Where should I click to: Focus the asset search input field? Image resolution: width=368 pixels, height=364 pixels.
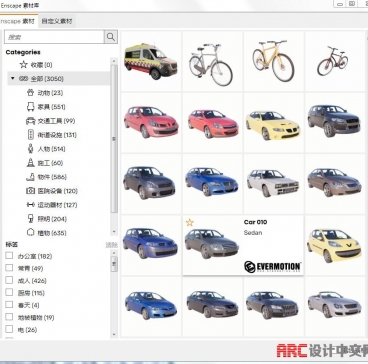[54, 37]
